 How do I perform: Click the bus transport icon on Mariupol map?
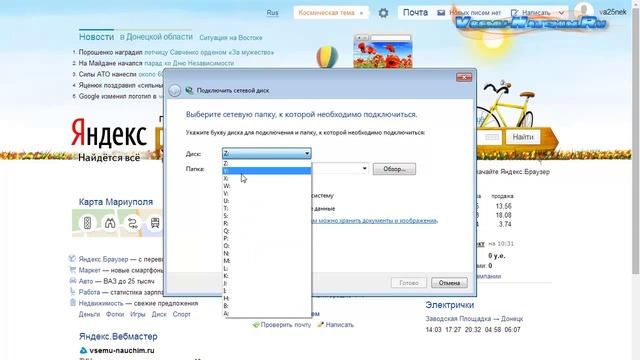coord(155,223)
